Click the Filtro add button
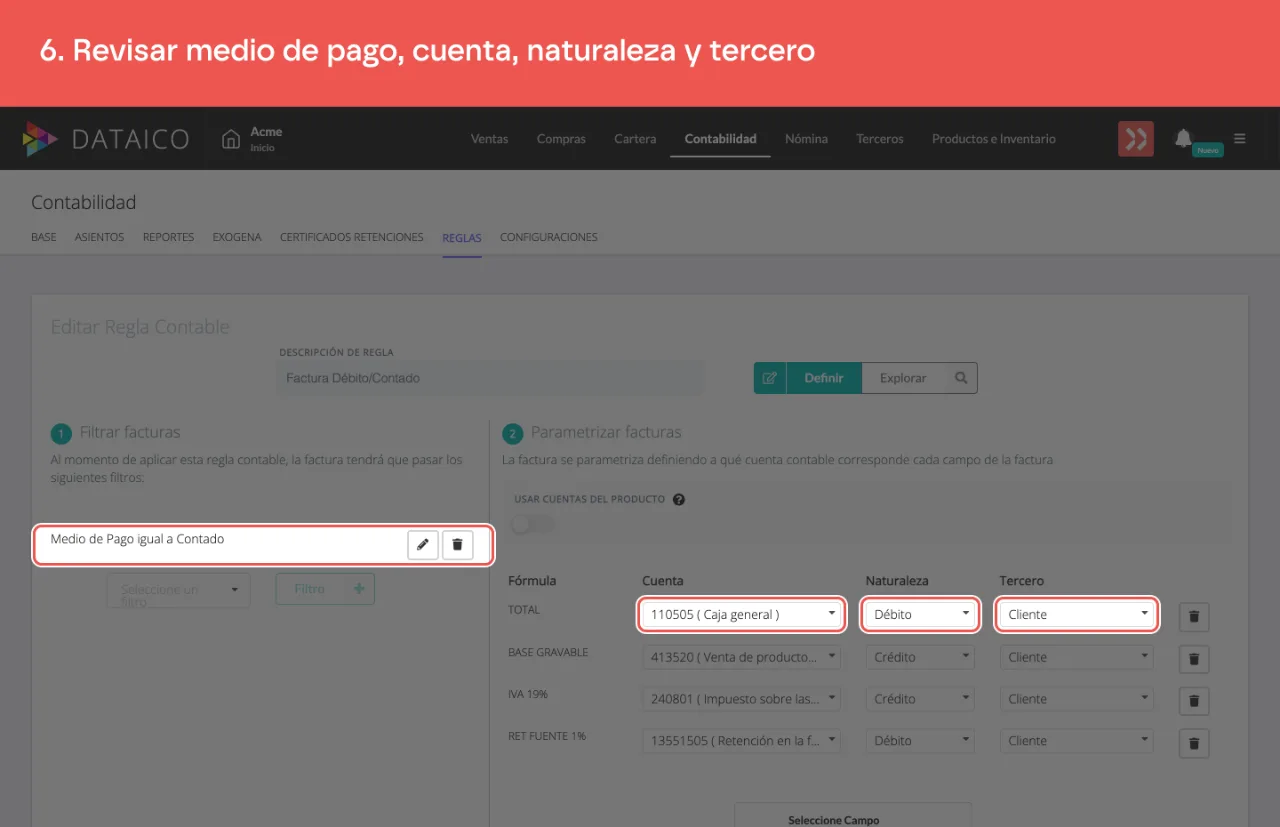1280x827 pixels. tap(325, 589)
